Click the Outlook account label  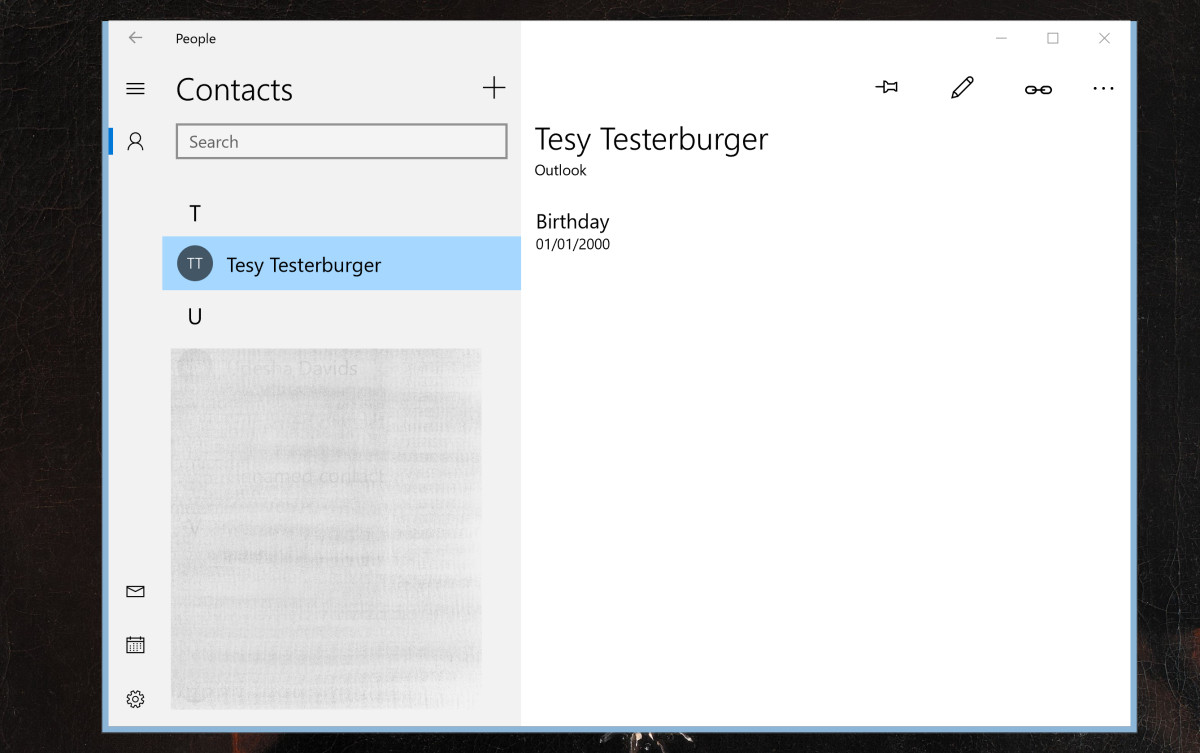[561, 170]
